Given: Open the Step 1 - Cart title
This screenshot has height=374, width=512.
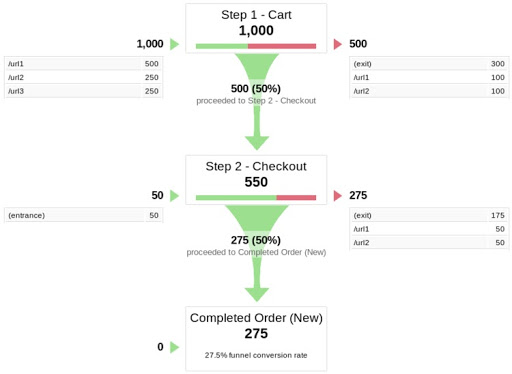Looking at the screenshot, I should pyautogui.click(x=256, y=15).
